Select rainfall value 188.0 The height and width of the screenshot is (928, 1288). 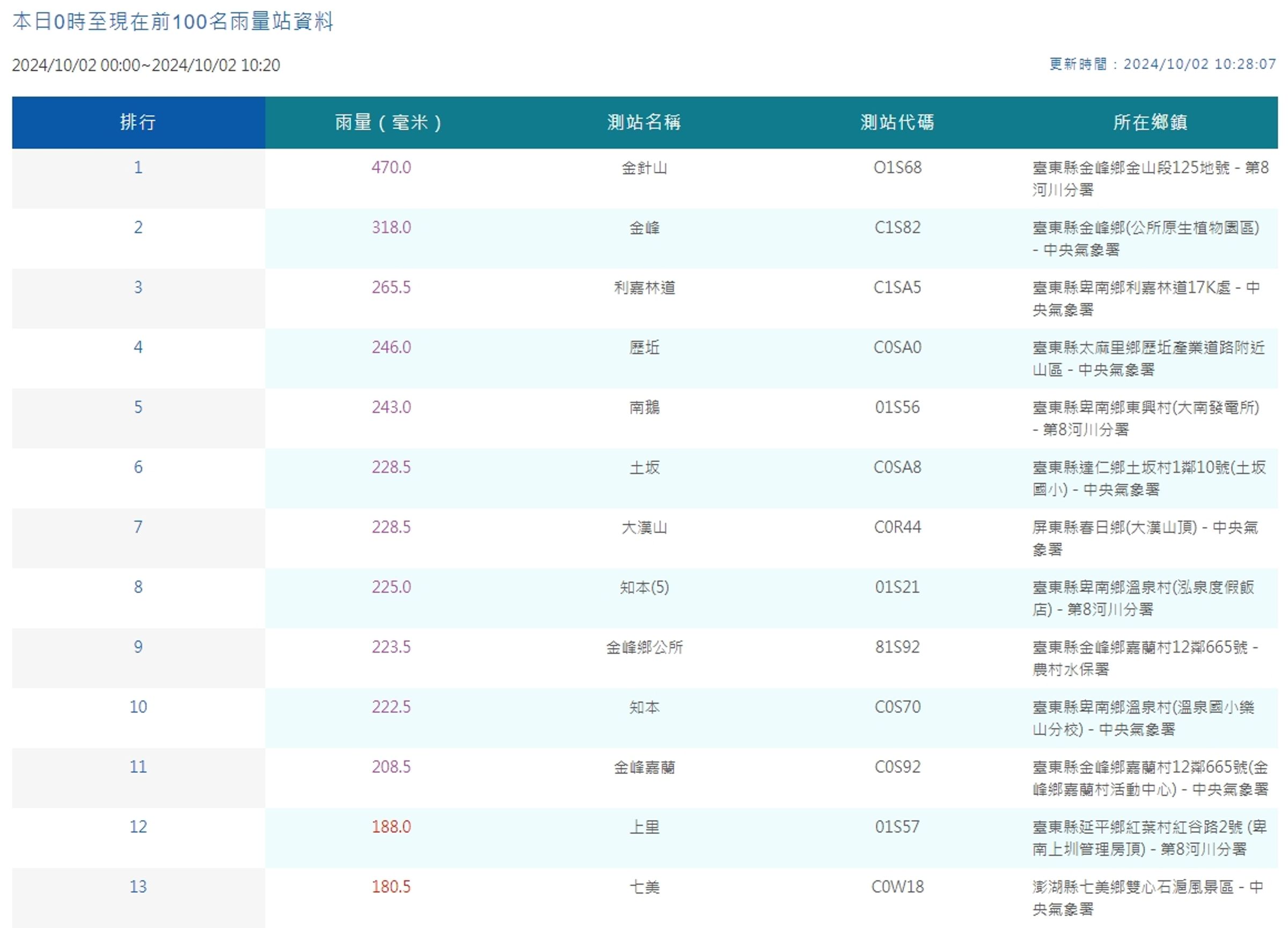point(391,827)
